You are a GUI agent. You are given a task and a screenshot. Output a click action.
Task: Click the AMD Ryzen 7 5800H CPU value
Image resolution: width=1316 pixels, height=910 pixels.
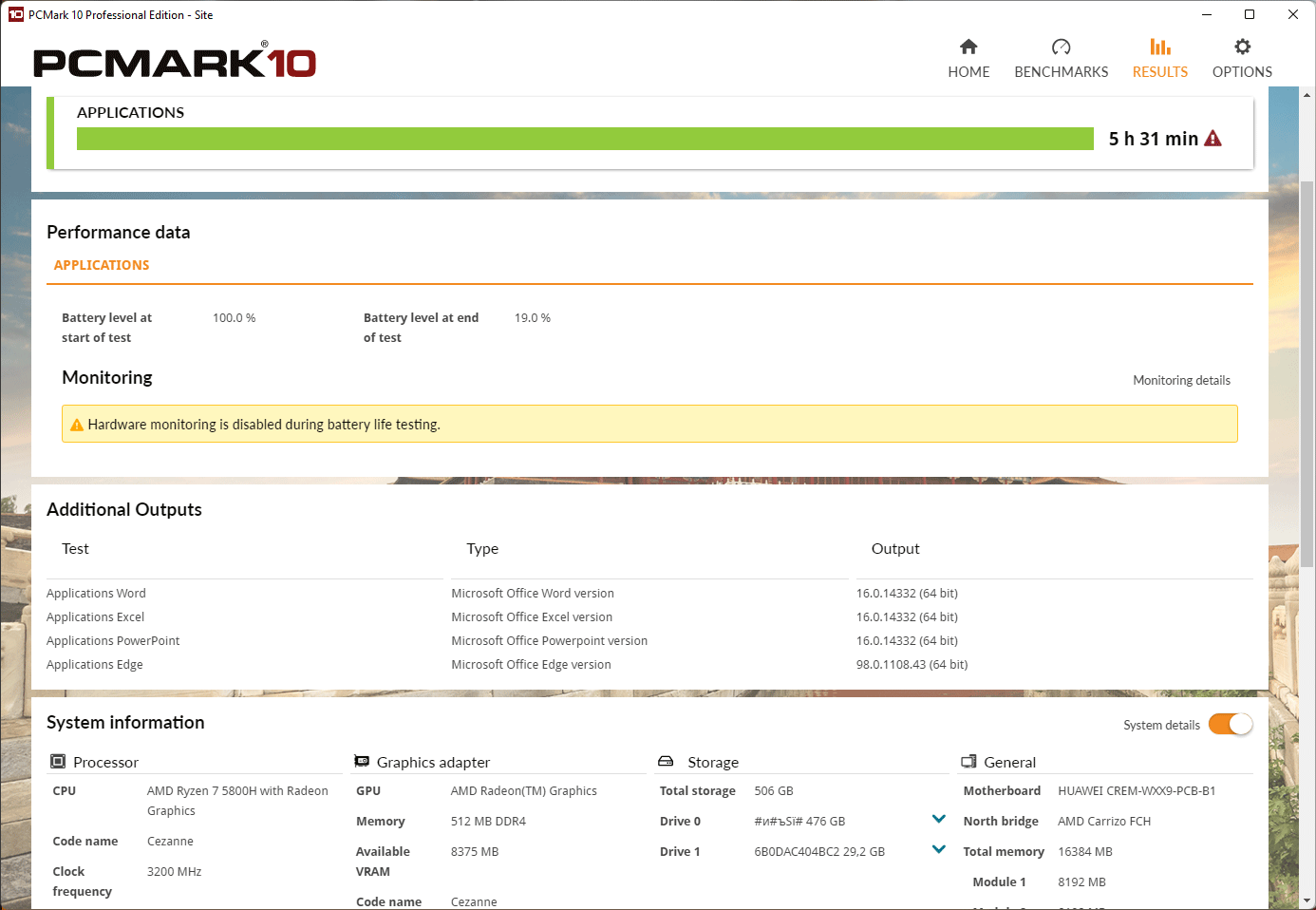click(x=237, y=801)
